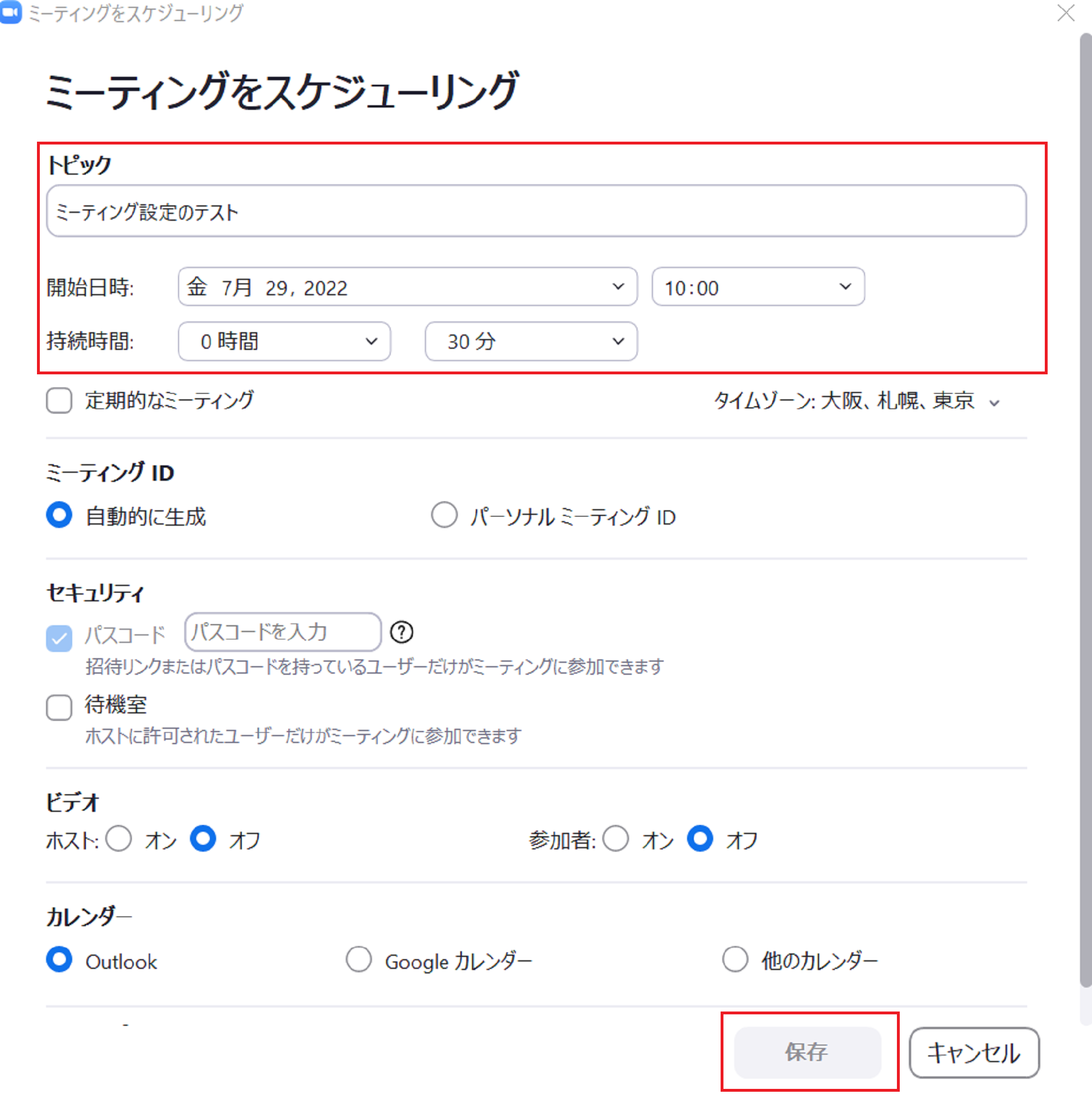The width and height of the screenshot is (1092, 1094).
Task: Expand the 0 時間 duration hours dropdown
Action: coord(284,341)
